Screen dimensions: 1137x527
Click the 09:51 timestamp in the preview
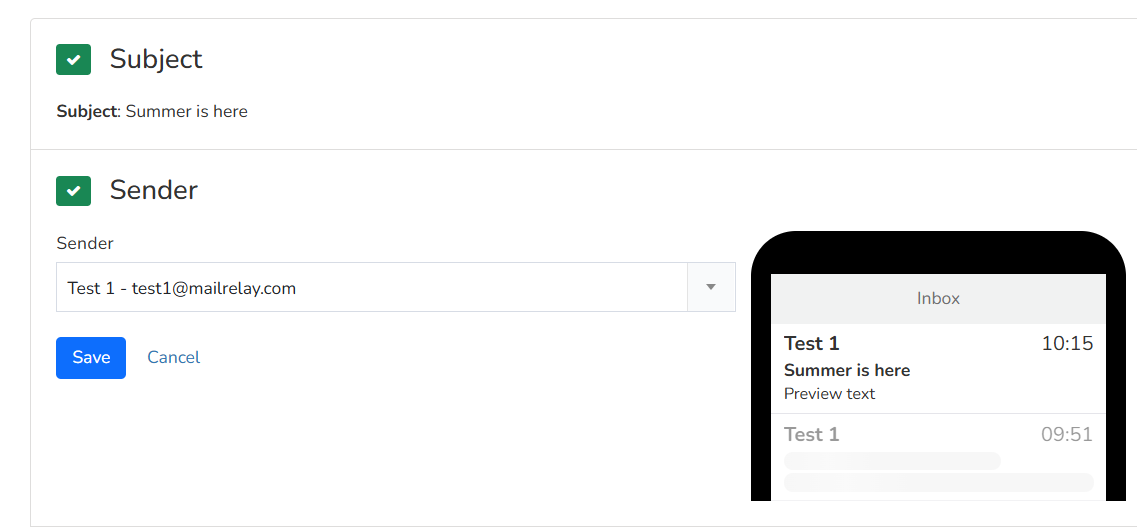click(x=1067, y=434)
